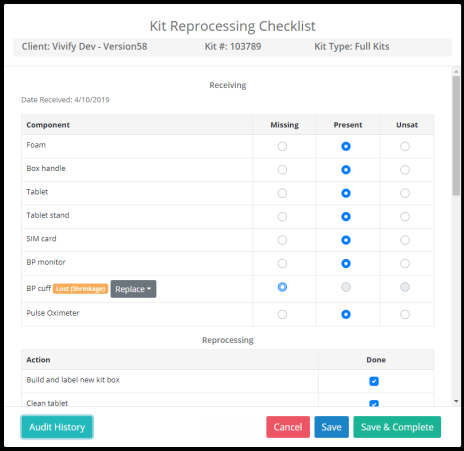The image size is (464, 451).
Task: Select Present for Pulse Oximeter
Action: [x=346, y=314]
